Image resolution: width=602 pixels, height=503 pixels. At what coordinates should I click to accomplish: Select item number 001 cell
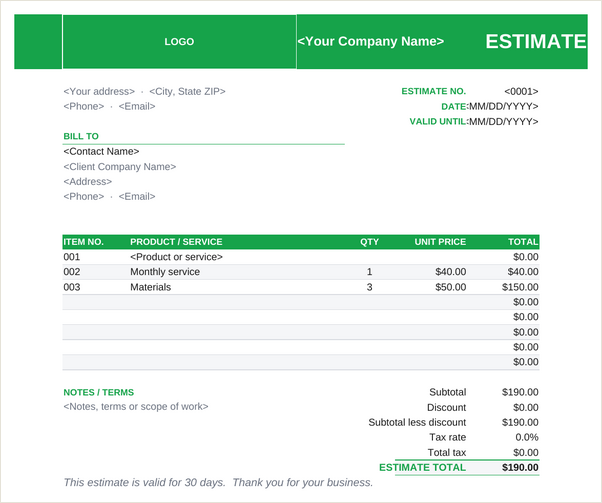72,257
